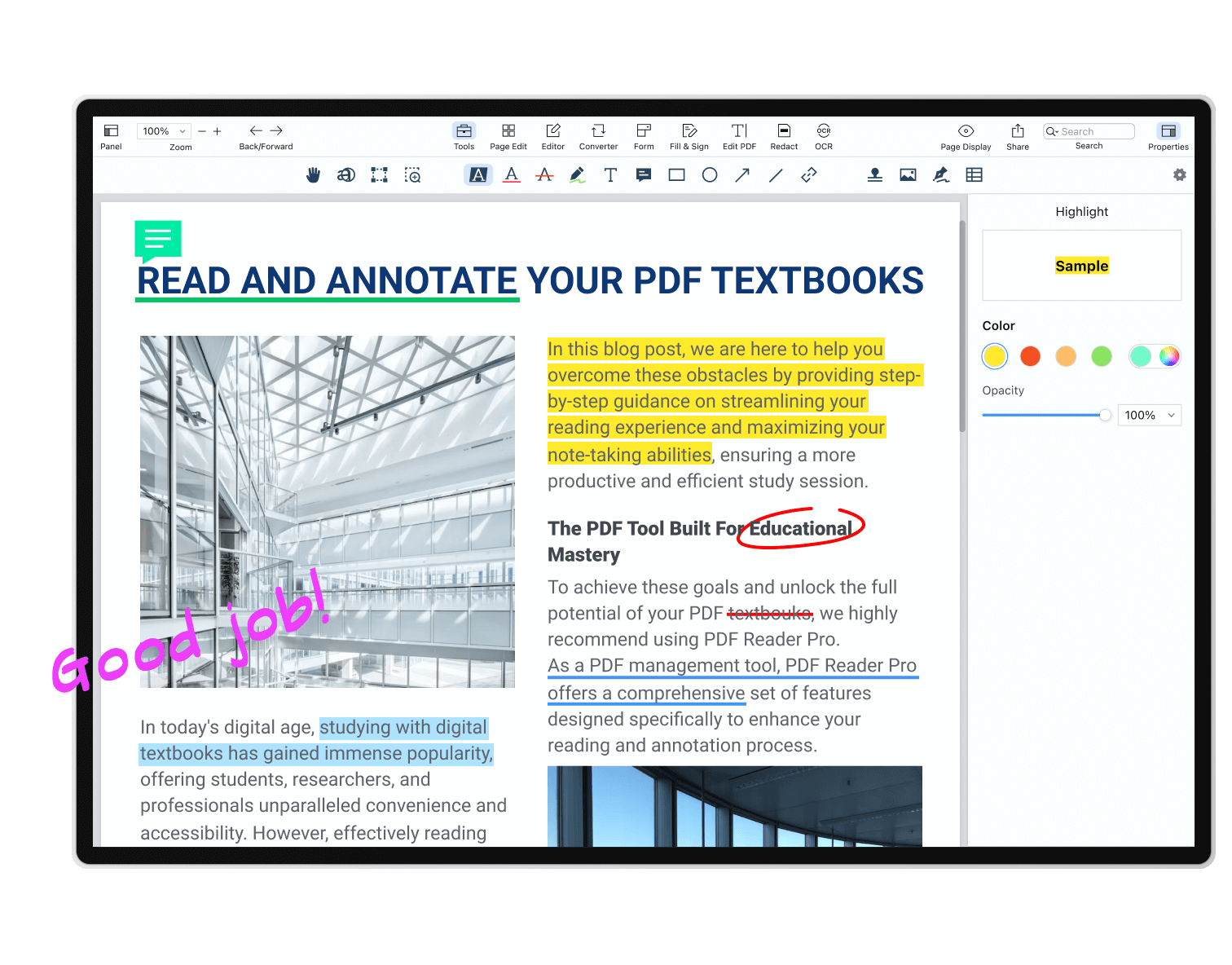Image resolution: width=1232 pixels, height=965 pixels.
Task: Open the Page Display options
Action: [x=966, y=135]
